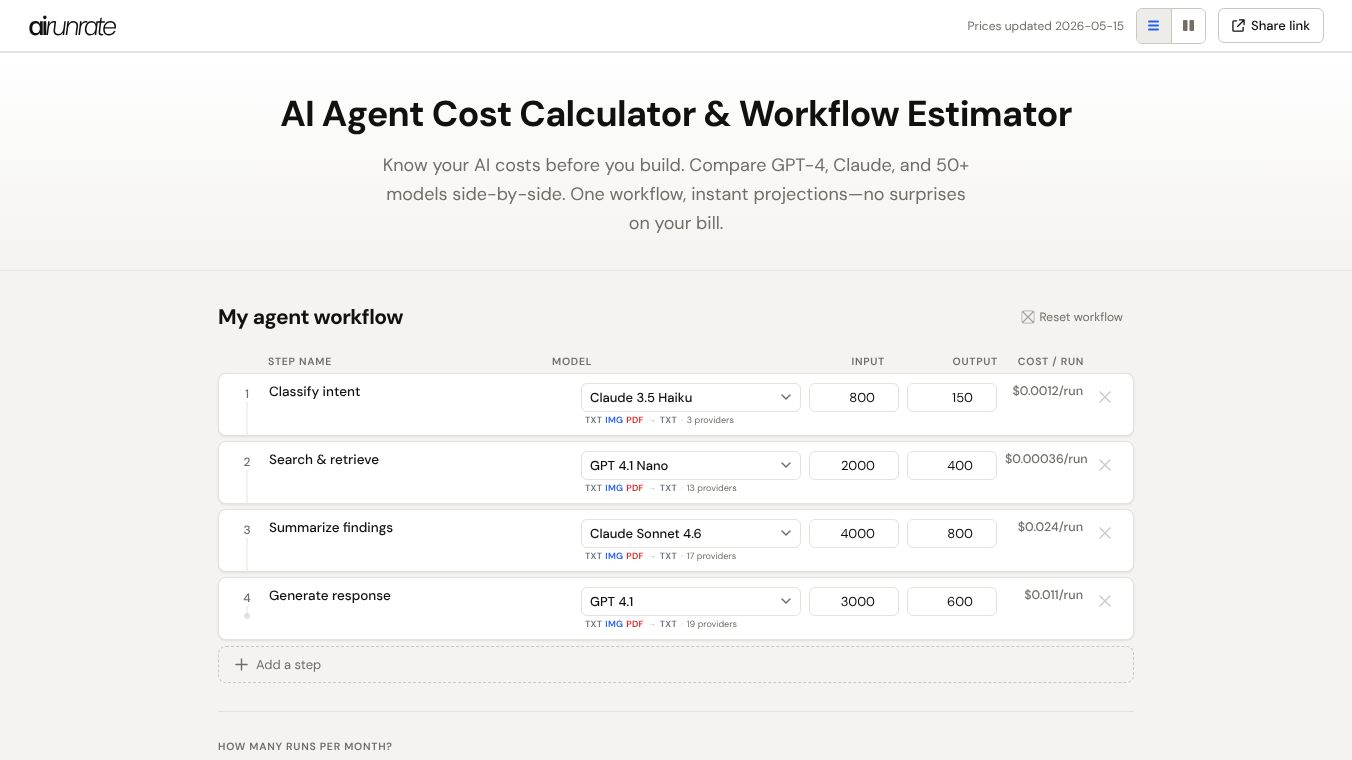The width and height of the screenshot is (1352, 760).
Task: Open model dropdown showing Claude Sonnet 4.6
Action: click(691, 534)
